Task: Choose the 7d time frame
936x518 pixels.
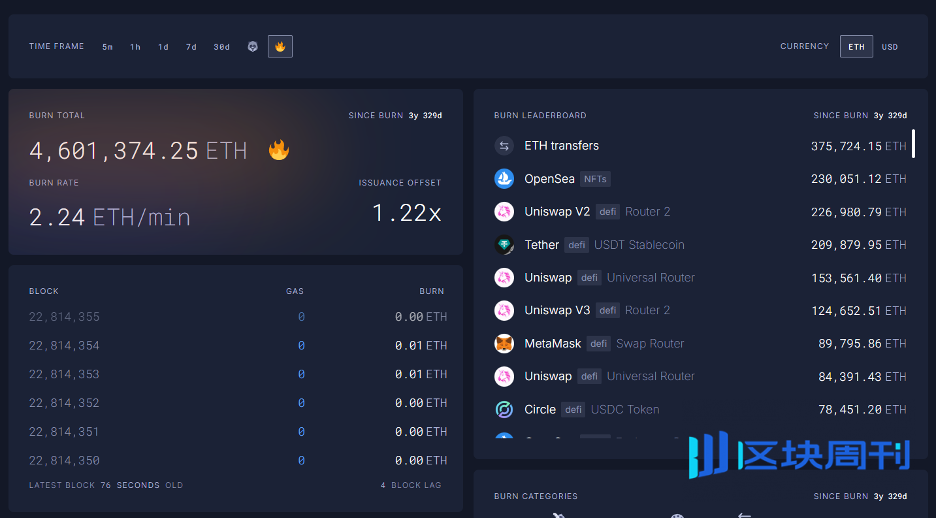Action: pyautogui.click(x=191, y=47)
